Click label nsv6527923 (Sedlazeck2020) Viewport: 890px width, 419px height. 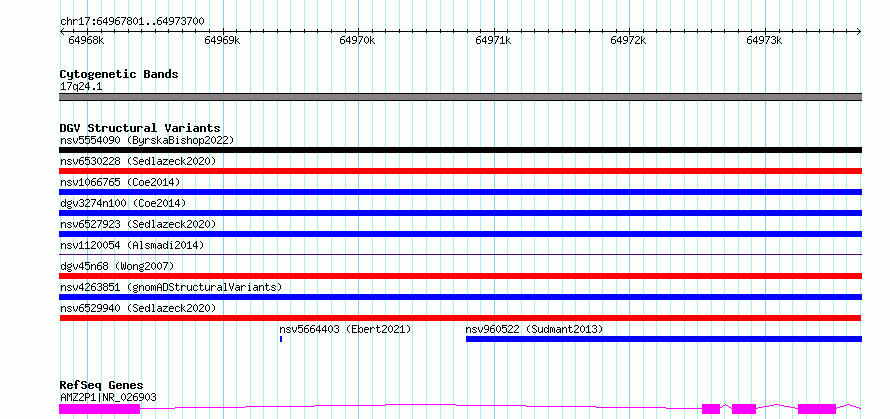coord(138,224)
